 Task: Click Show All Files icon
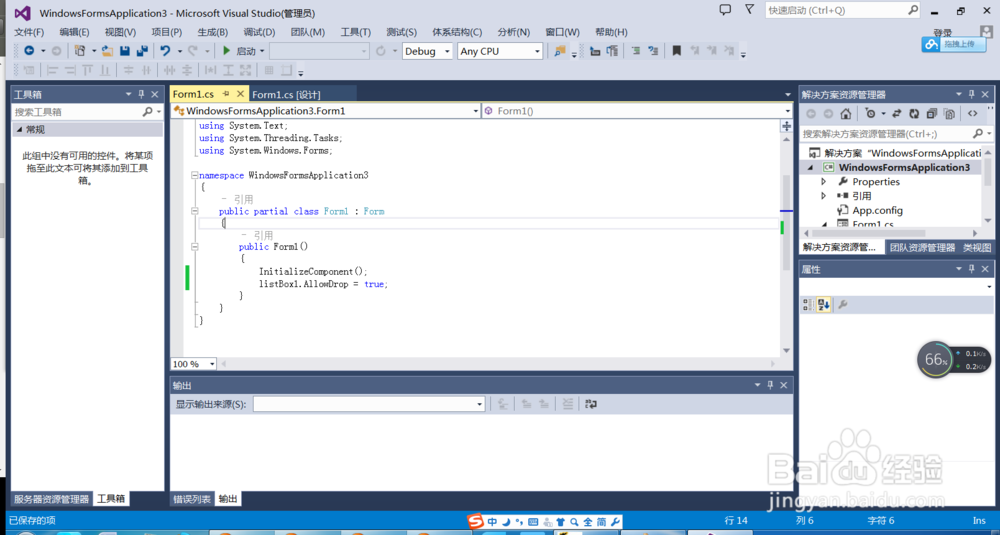coord(950,114)
